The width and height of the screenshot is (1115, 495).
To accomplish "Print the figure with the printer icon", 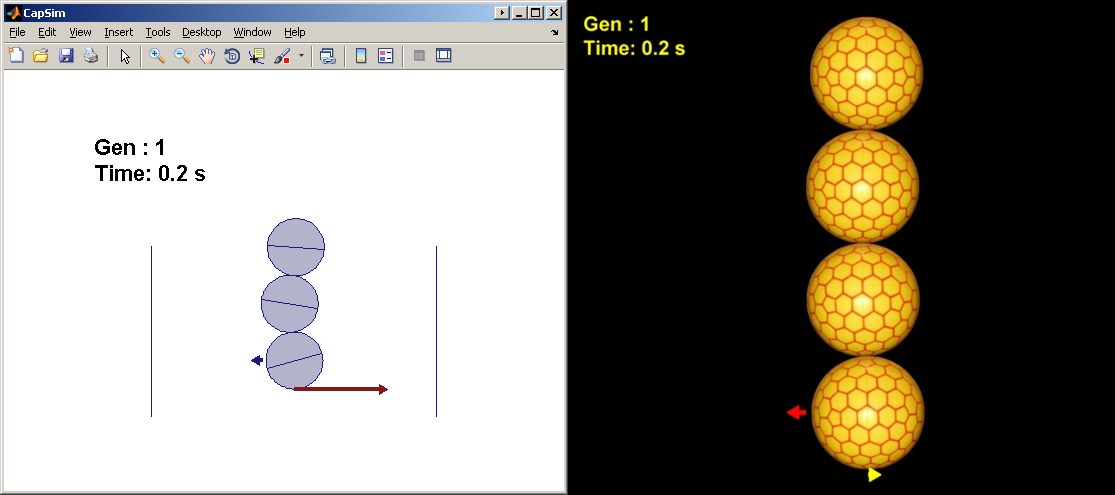I will (91, 55).
